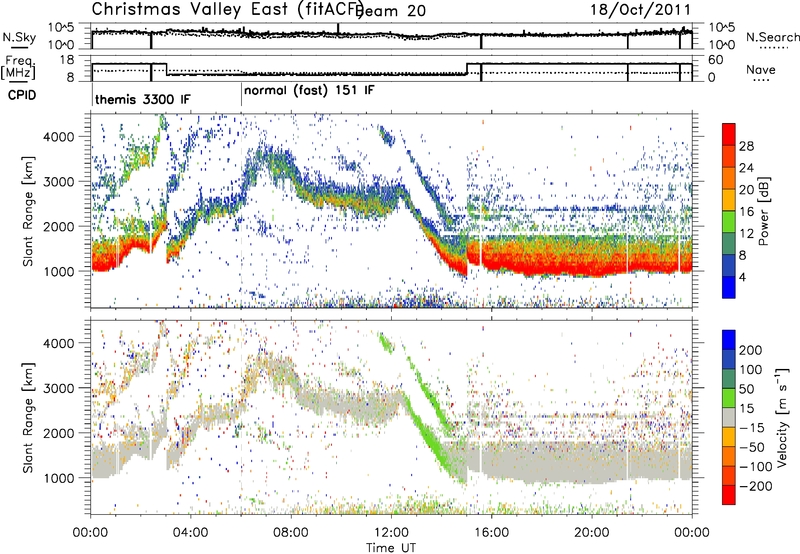The height and width of the screenshot is (554, 800).
Task: Click the plot title 'Christmas Valley East (fitACF)'
Action: [228, 9]
